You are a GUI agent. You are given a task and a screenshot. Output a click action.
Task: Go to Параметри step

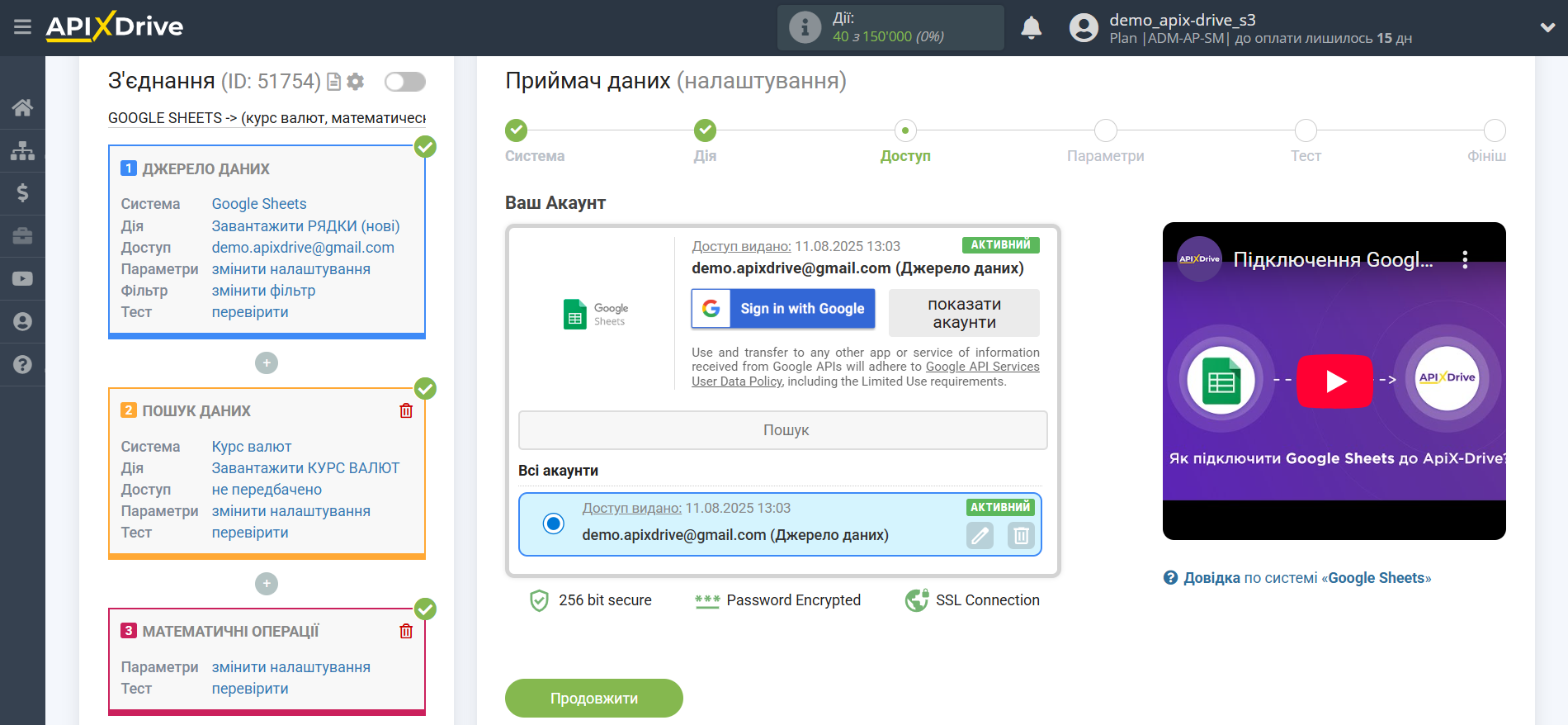tap(1106, 130)
